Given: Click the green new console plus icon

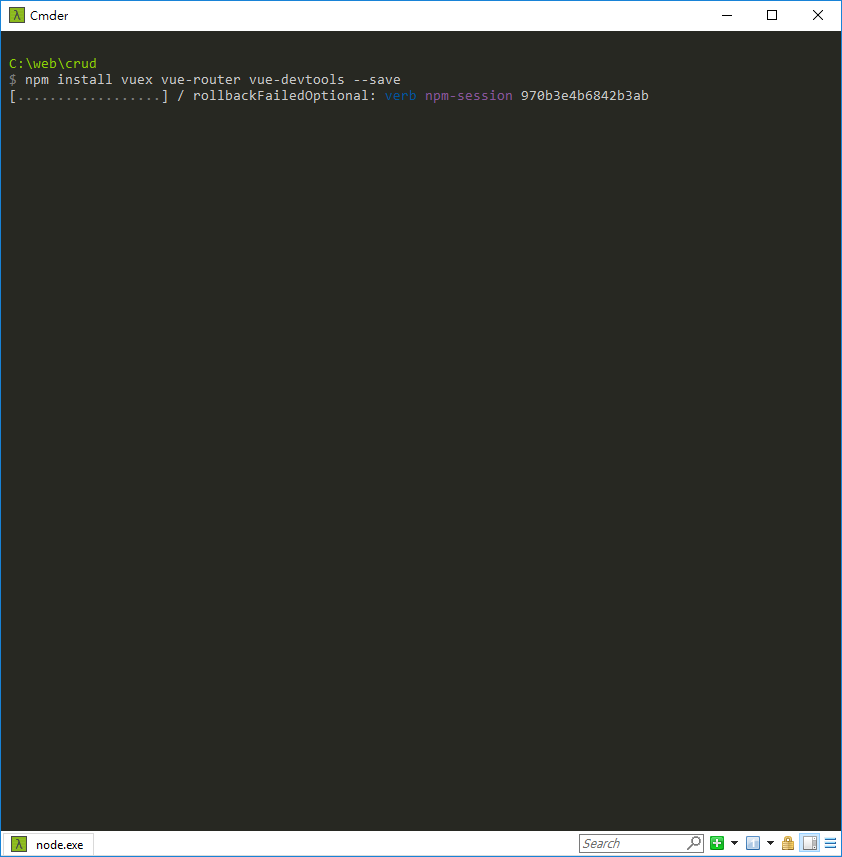Looking at the screenshot, I should point(717,843).
